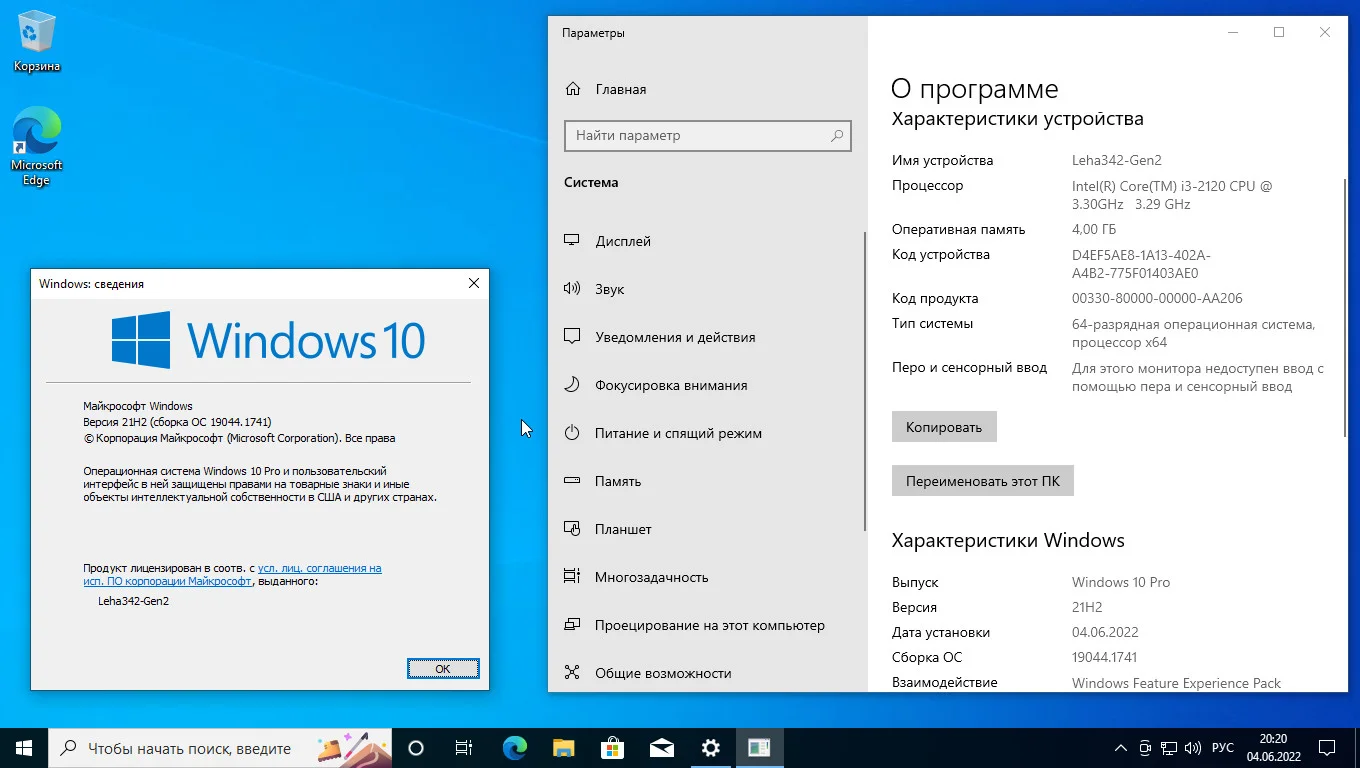Click the Система section heading in sidebar

click(x=591, y=182)
